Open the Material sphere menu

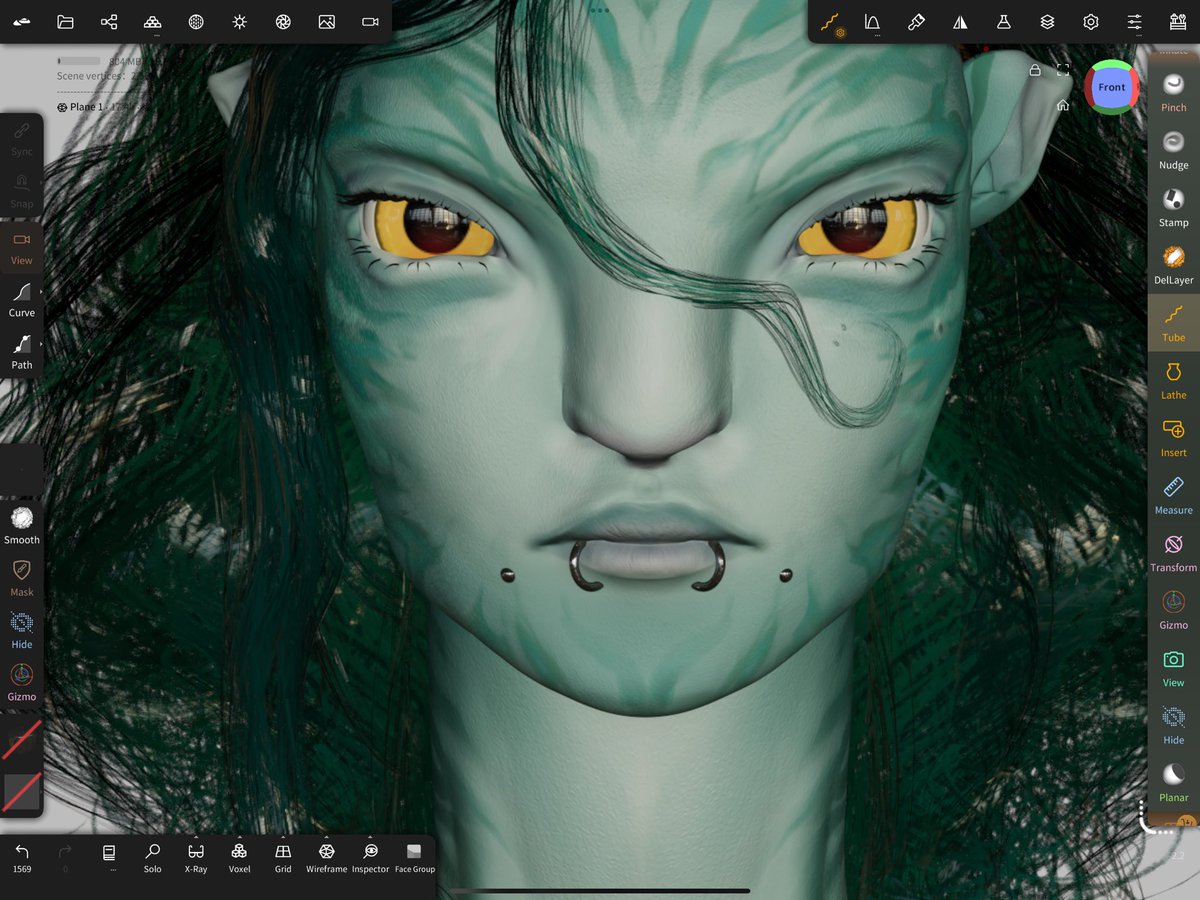coord(196,21)
